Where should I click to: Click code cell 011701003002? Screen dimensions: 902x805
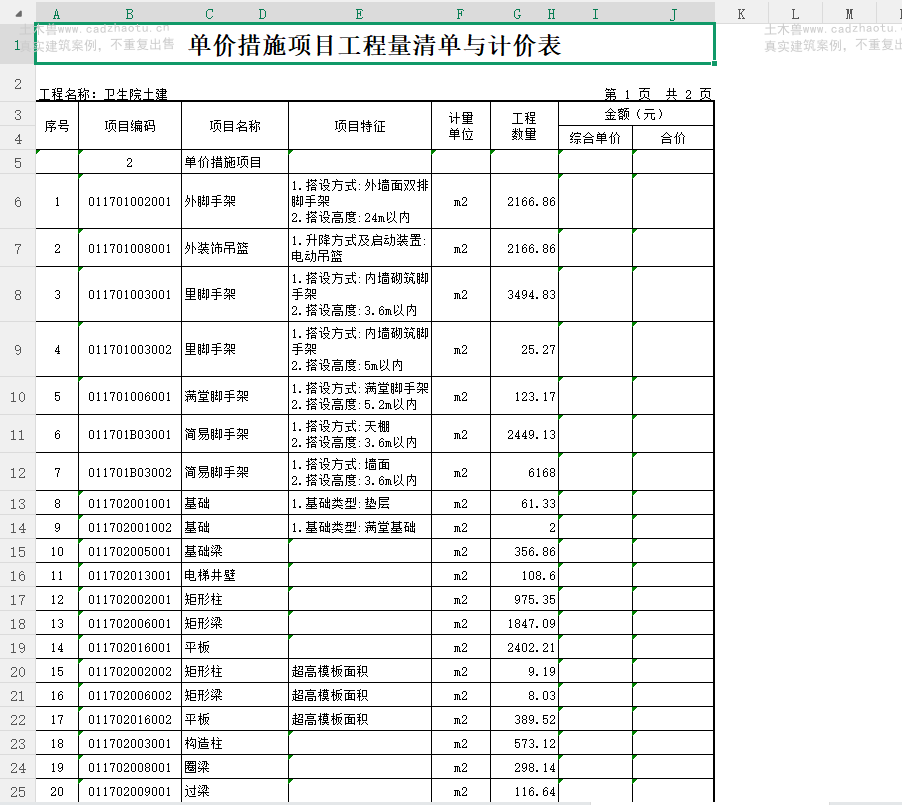(x=130, y=349)
